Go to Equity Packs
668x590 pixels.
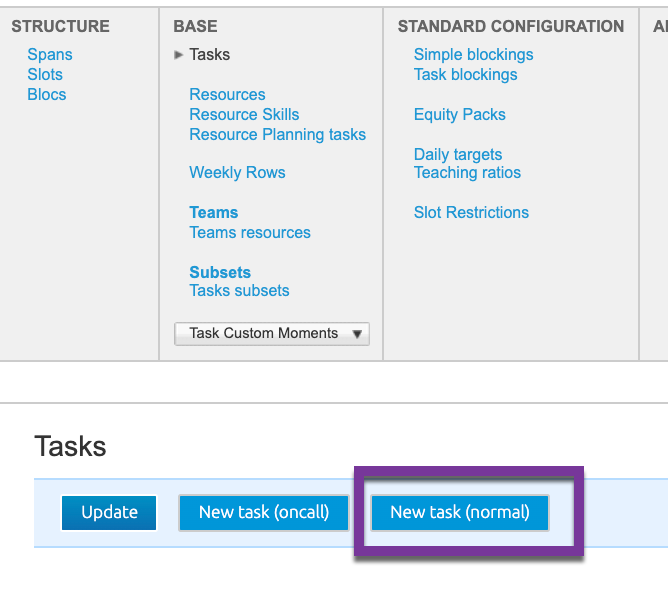[x=460, y=115]
